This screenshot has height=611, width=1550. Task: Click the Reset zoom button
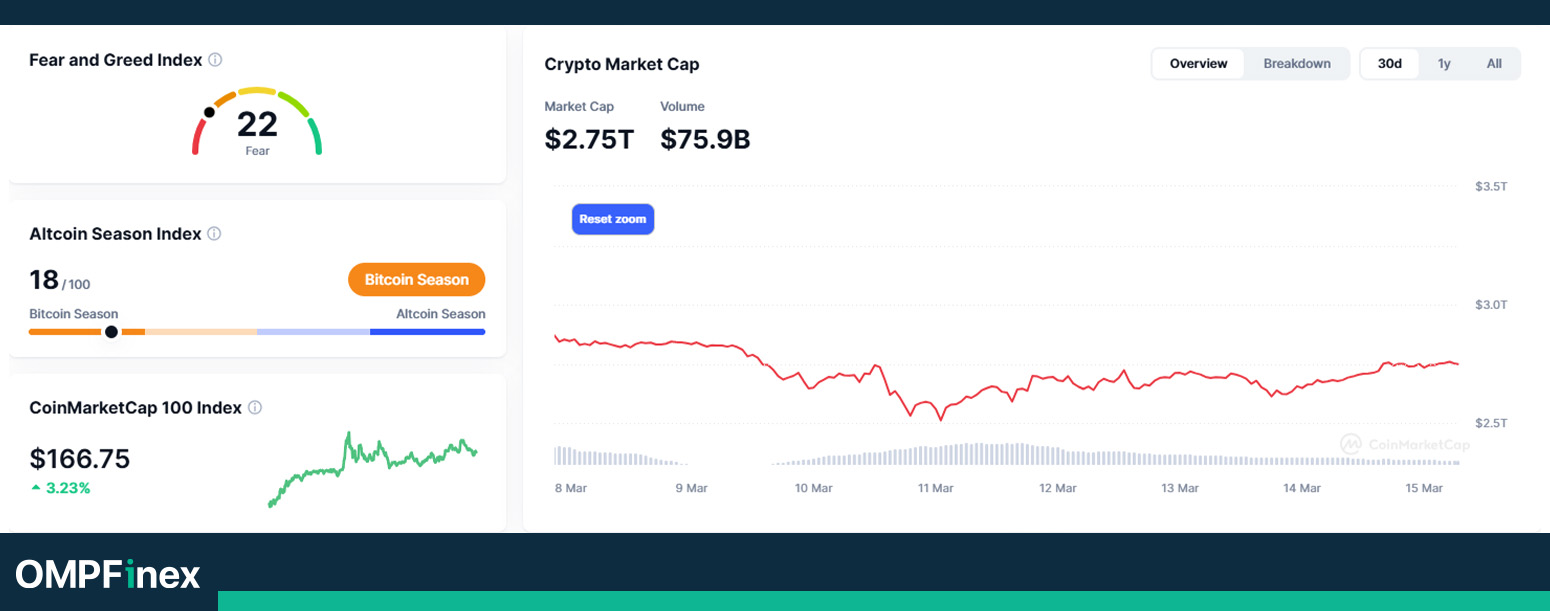(613, 219)
